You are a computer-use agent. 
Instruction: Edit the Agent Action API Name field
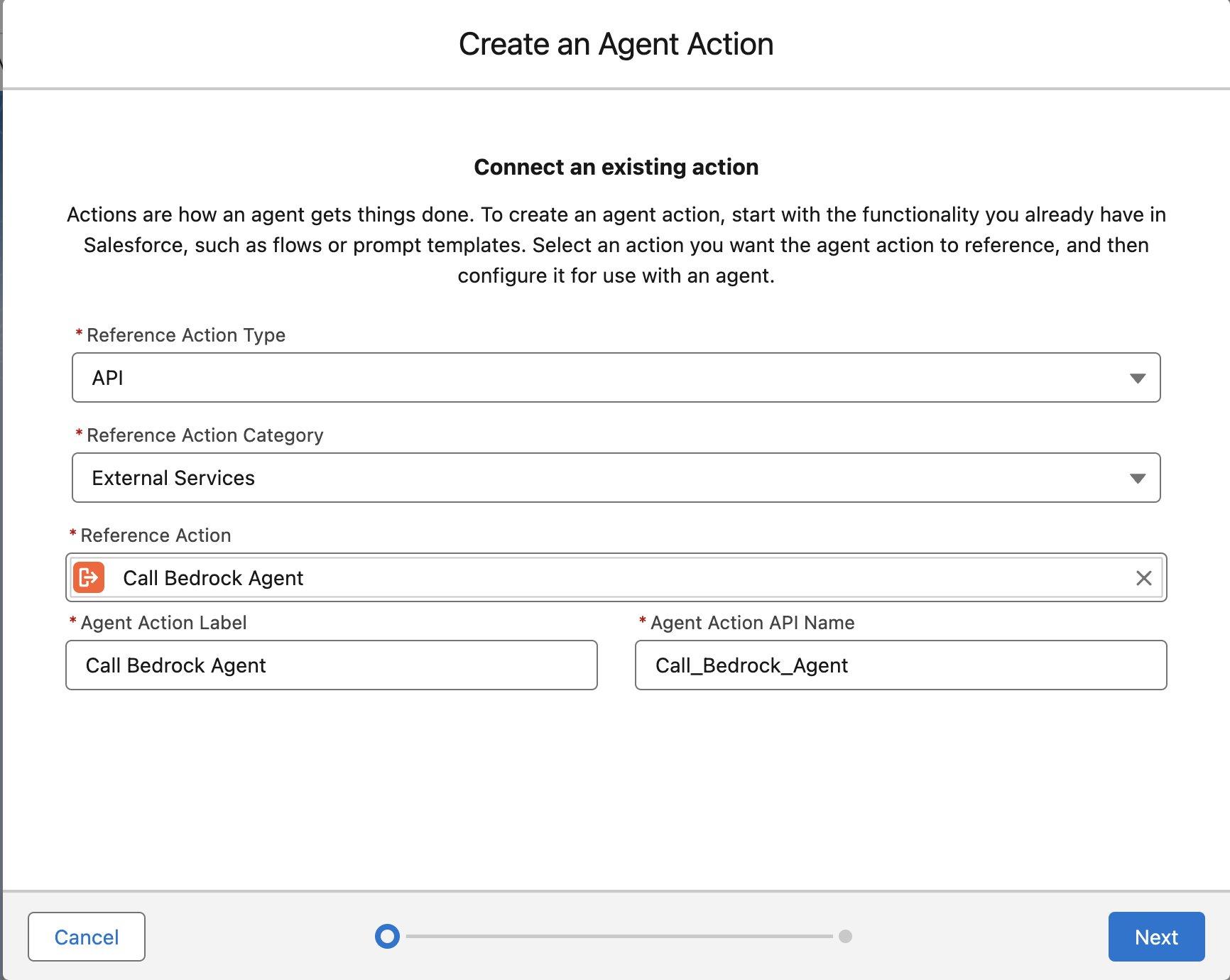point(900,665)
